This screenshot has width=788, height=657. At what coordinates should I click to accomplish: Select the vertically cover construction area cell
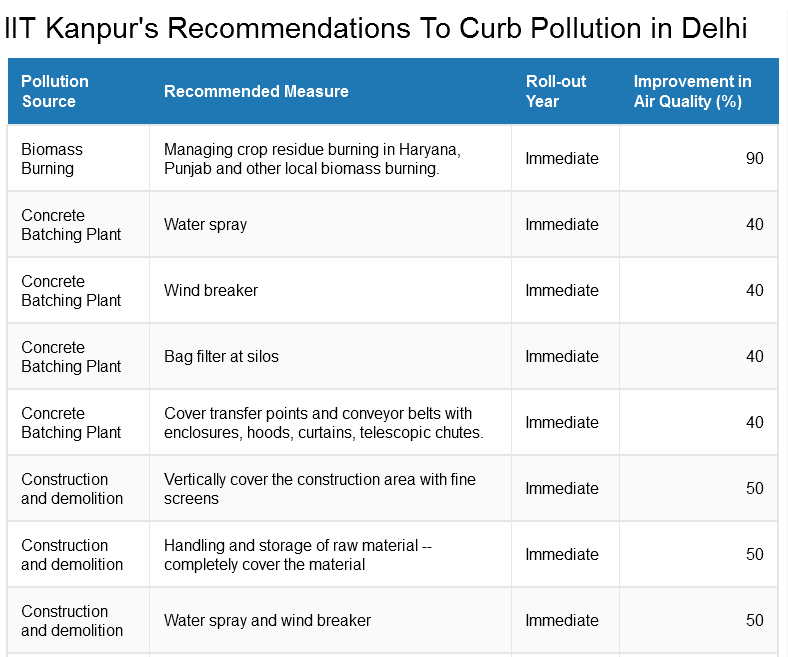[330, 488]
